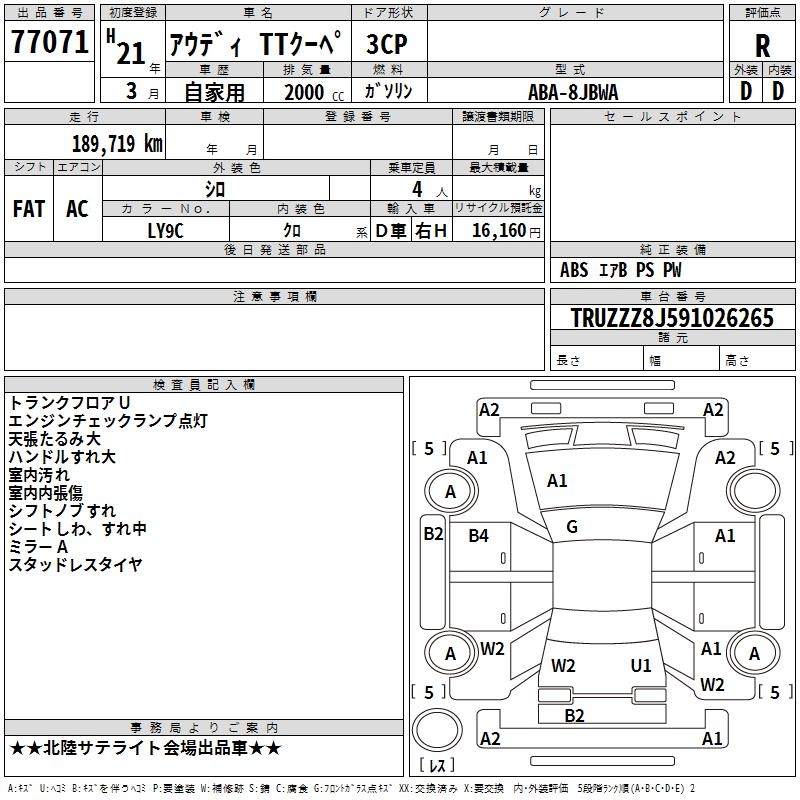Screen dimensions: 800x800
Task: Click the エンジンチェックランプ点灯 note
Action: click(x=108, y=420)
